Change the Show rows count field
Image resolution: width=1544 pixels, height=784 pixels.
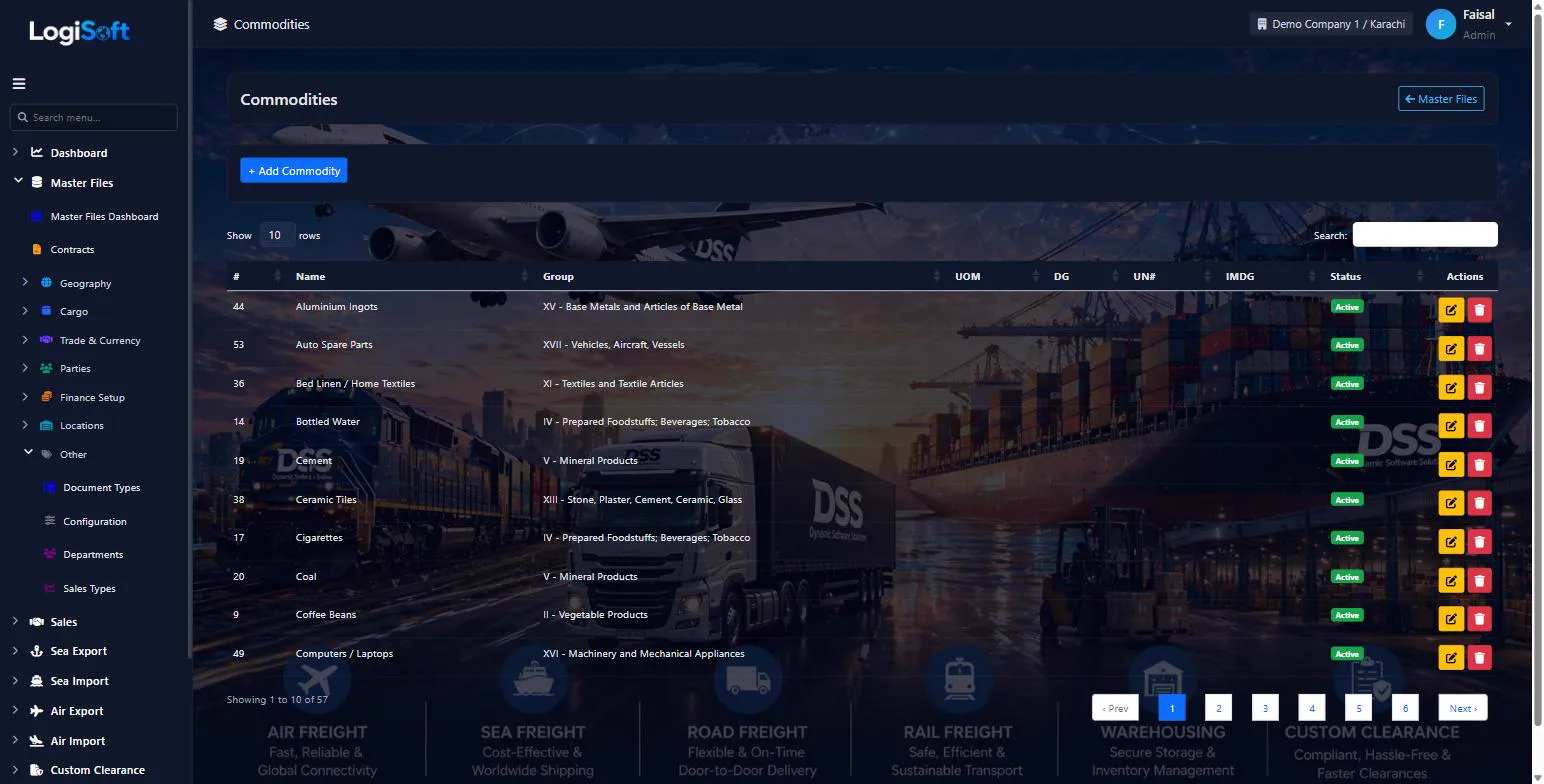pos(277,235)
